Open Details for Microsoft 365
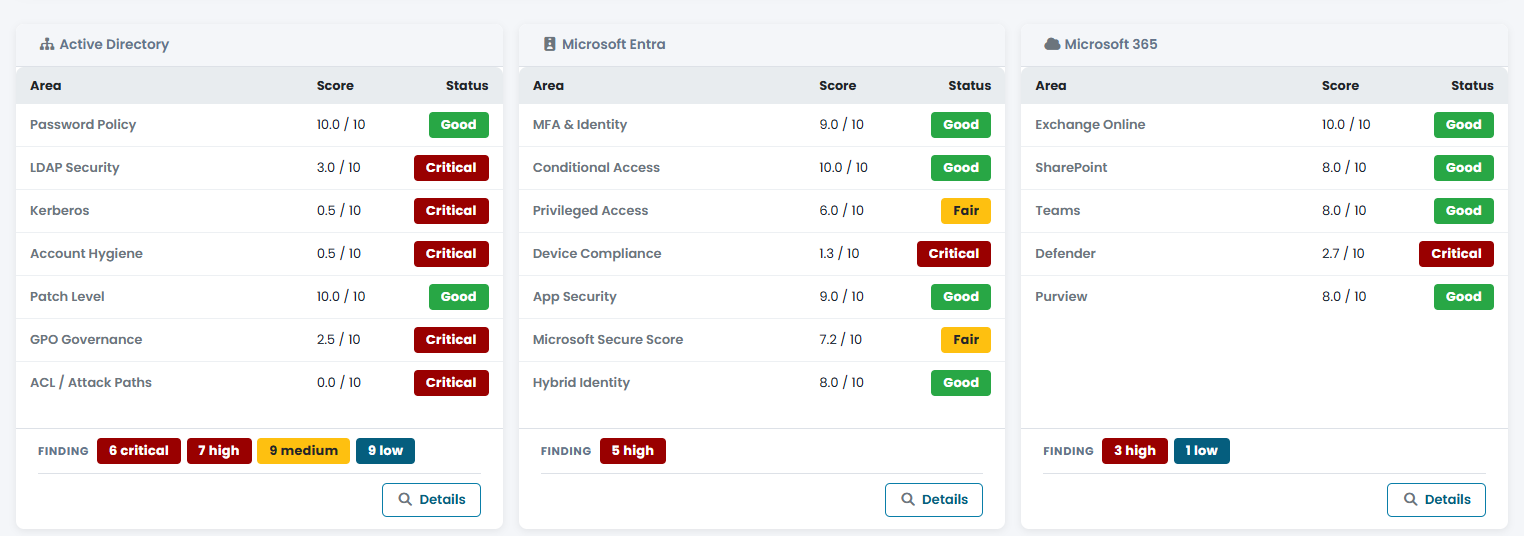This screenshot has width=1524, height=536. click(1436, 500)
